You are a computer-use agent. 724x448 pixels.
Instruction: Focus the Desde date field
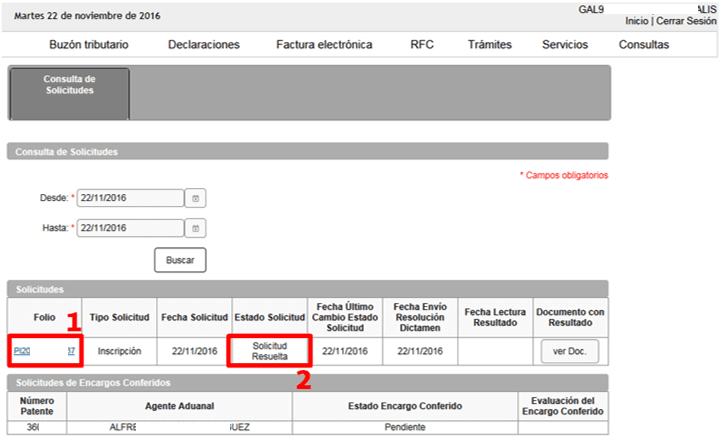tap(130, 198)
